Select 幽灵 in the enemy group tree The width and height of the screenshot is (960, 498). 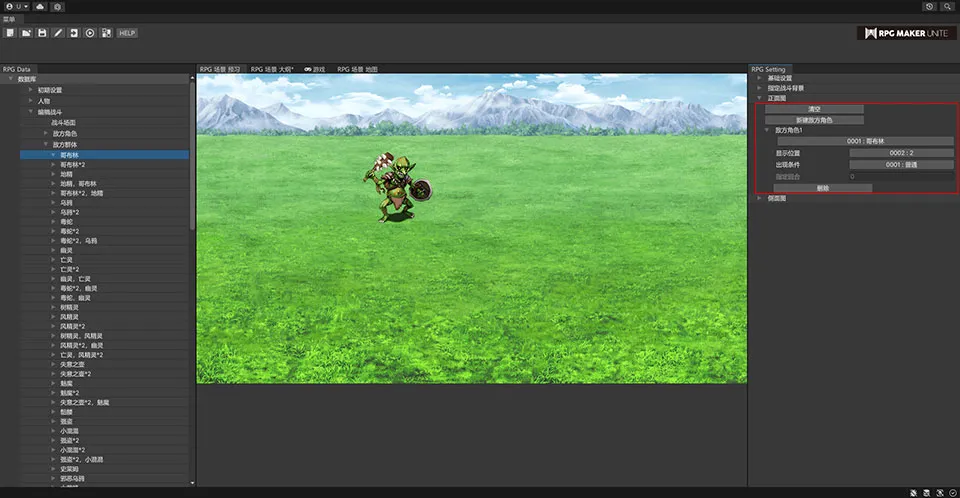point(68,250)
